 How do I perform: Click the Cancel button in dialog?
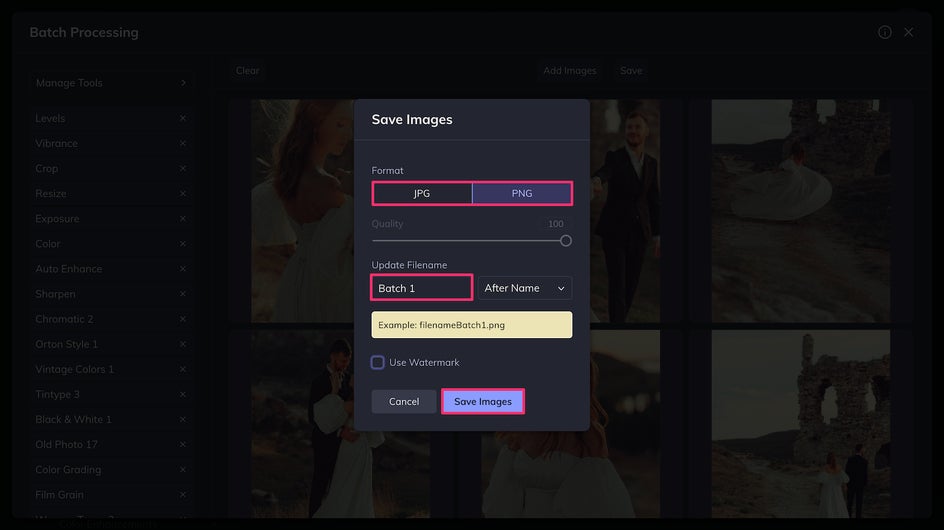(404, 402)
